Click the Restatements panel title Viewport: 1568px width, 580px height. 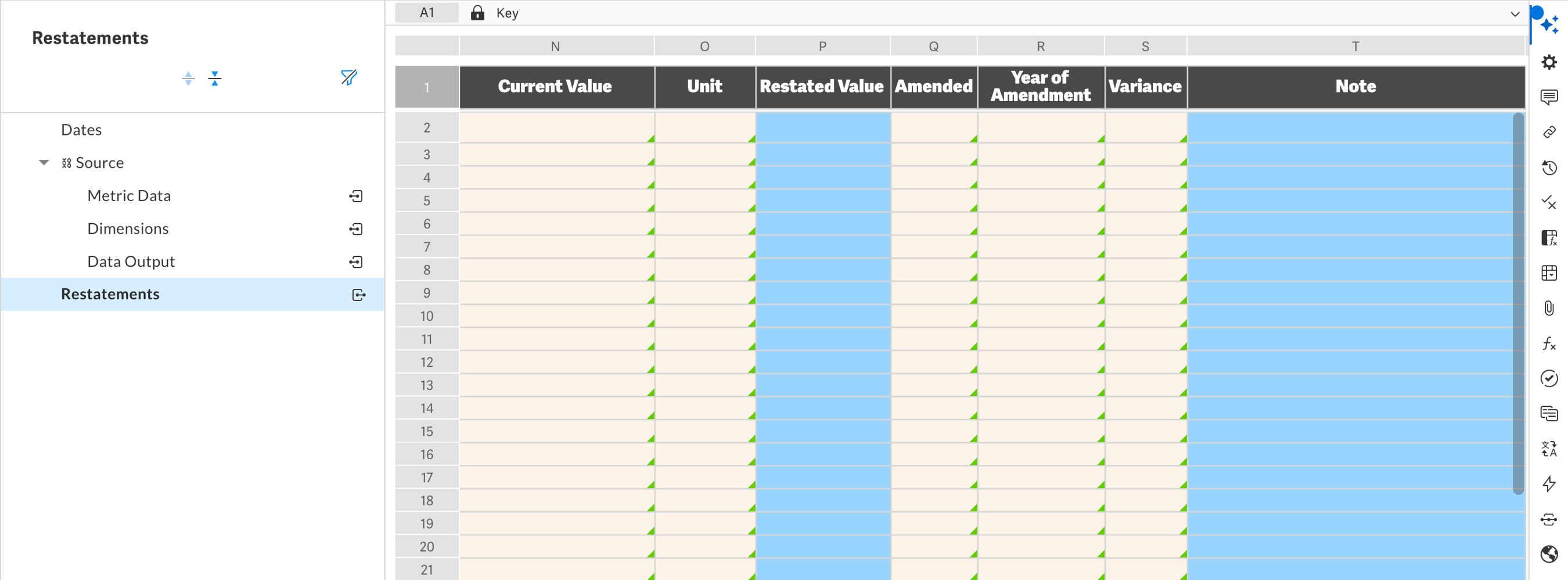[90, 38]
